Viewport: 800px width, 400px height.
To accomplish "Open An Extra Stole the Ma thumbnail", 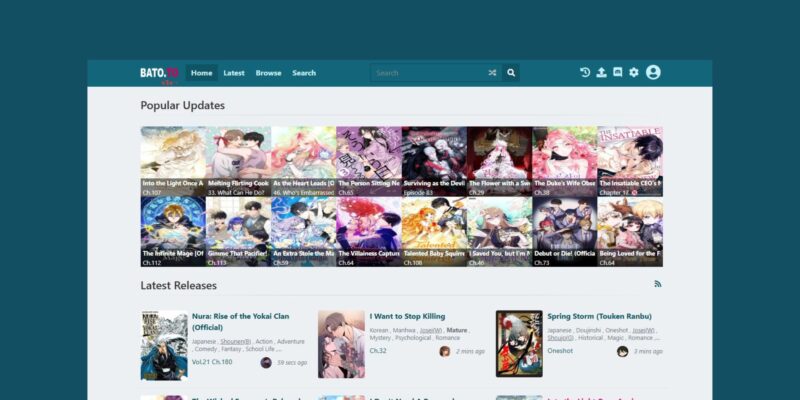I will click(304, 232).
